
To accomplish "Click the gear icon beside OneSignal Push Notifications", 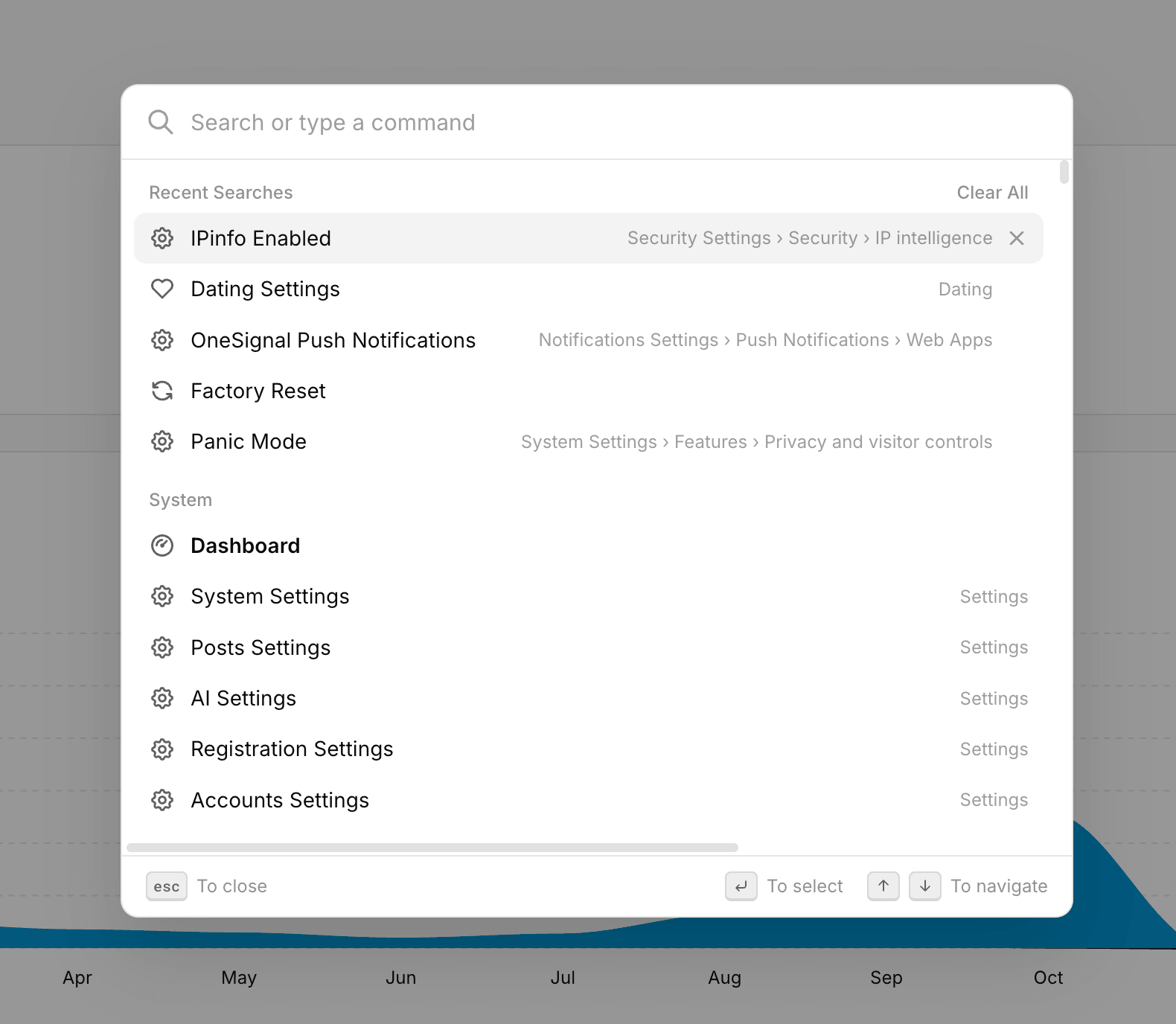I will (x=162, y=340).
